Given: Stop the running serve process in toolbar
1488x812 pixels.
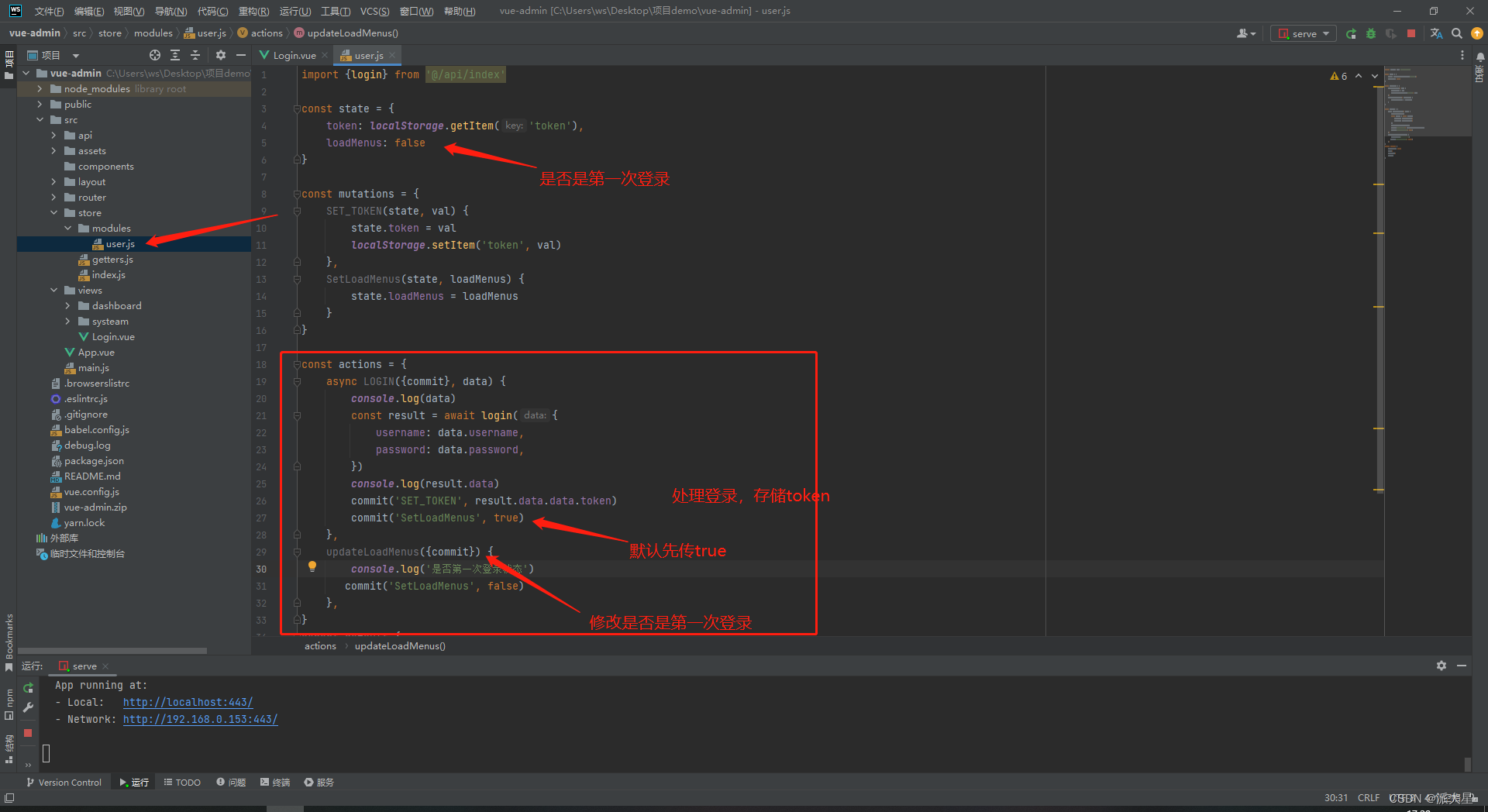Looking at the screenshot, I should (1411, 33).
